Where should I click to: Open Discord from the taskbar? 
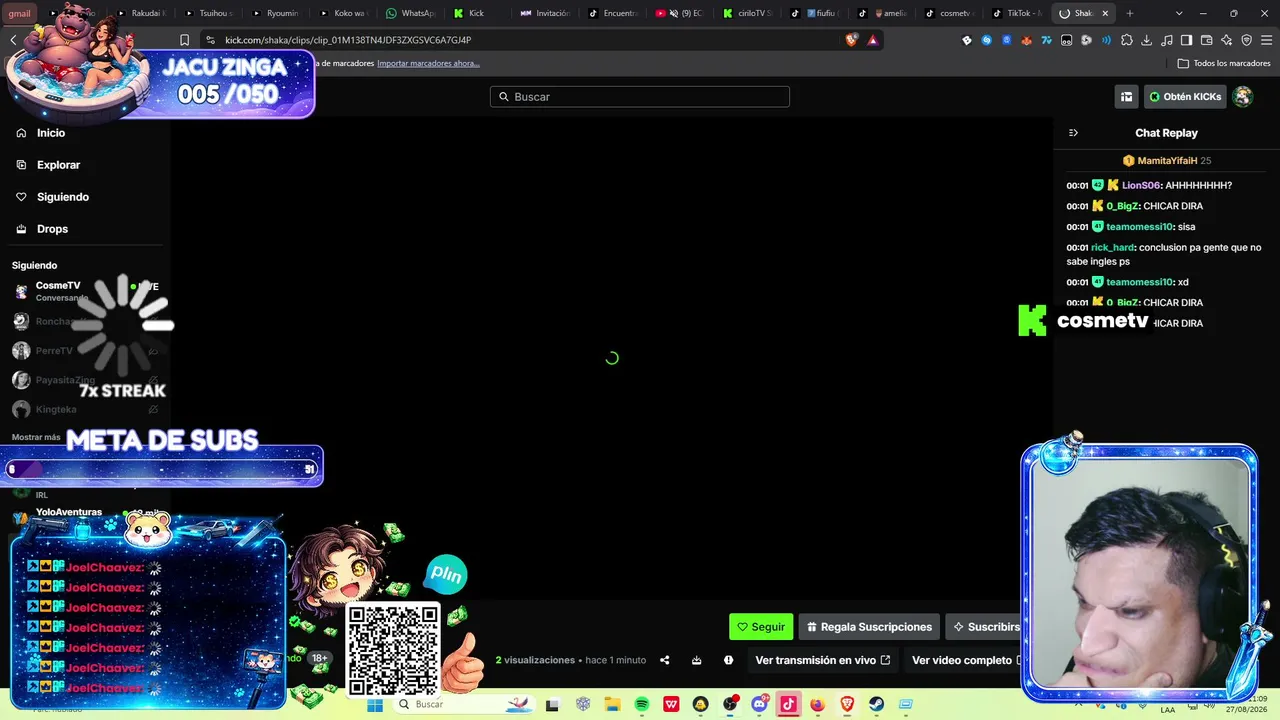[759, 704]
